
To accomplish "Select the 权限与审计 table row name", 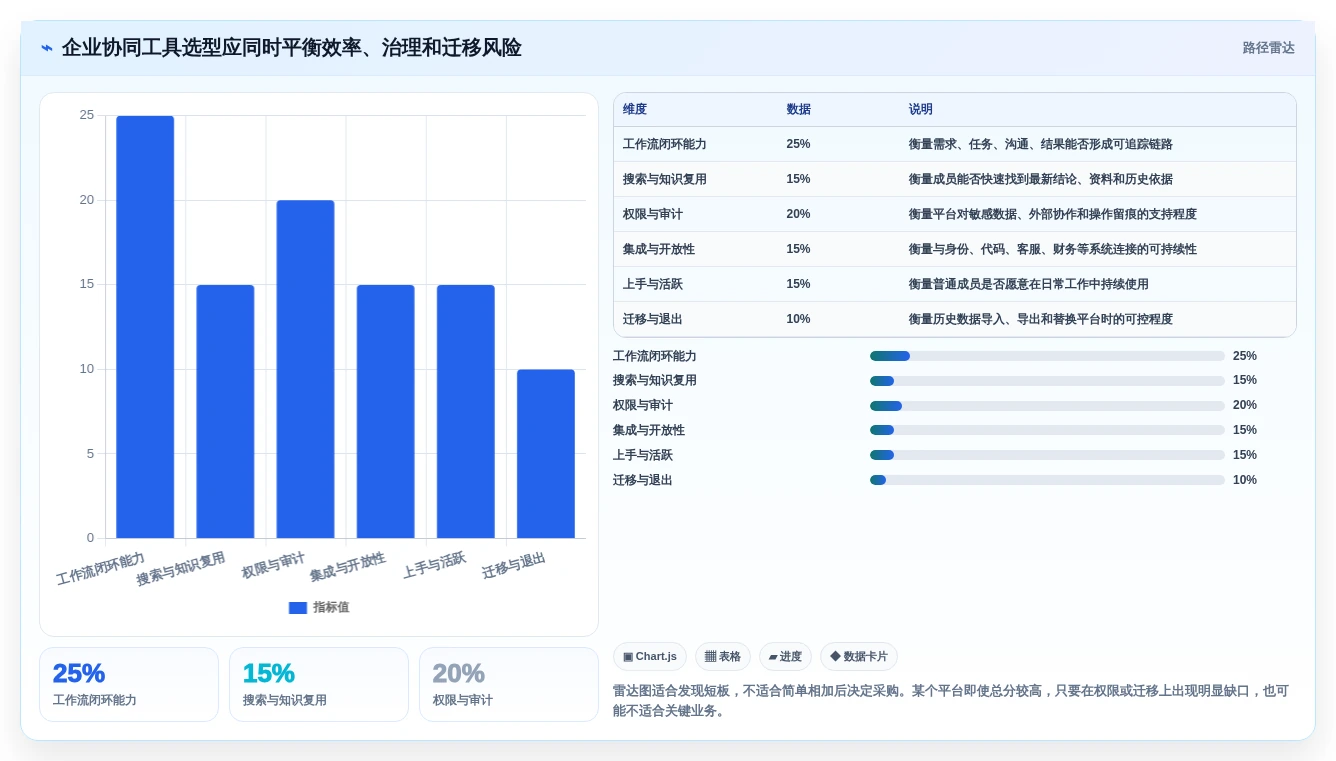I will (653, 214).
